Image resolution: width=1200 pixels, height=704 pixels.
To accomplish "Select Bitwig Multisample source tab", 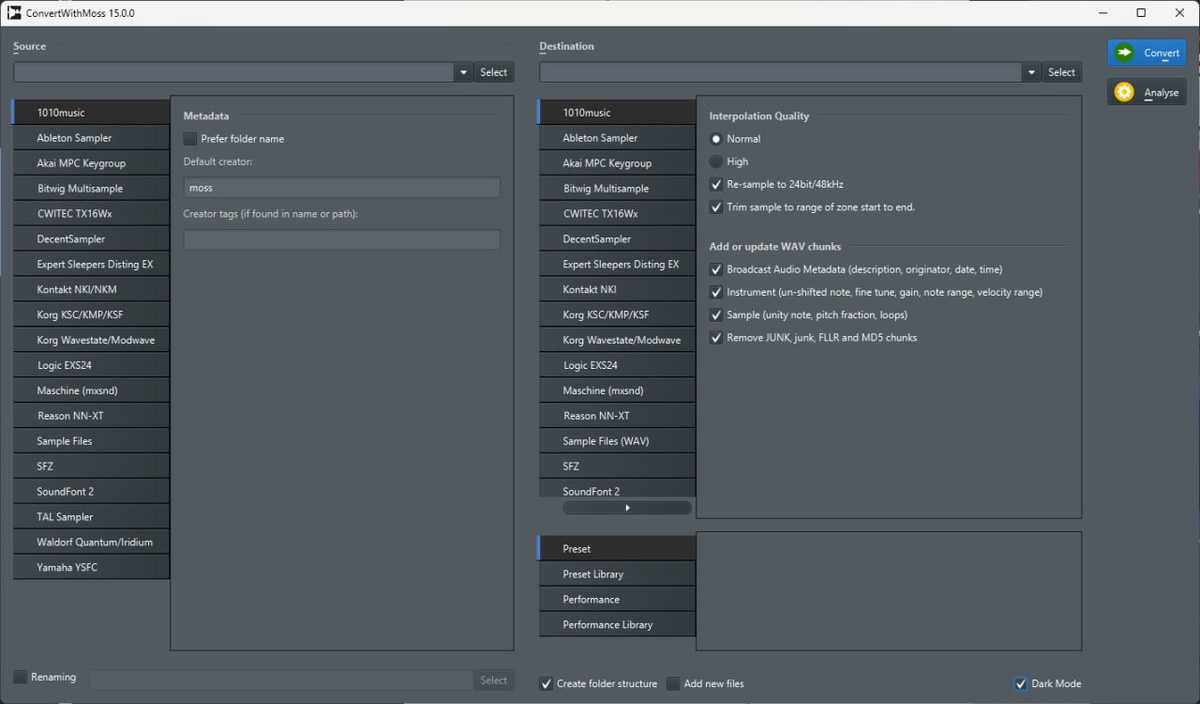I will [92, 188].
